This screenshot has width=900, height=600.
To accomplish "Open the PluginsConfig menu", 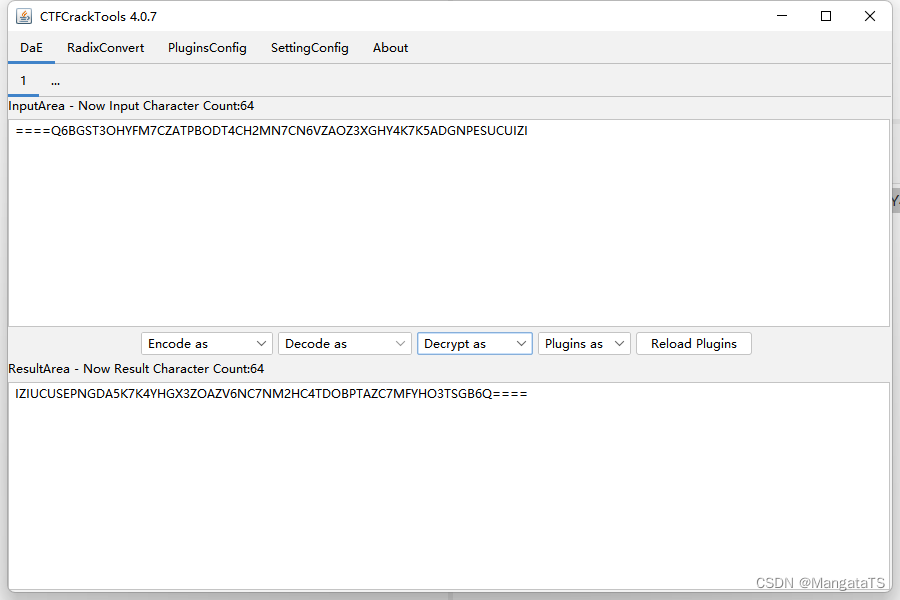I will (207, 47).
